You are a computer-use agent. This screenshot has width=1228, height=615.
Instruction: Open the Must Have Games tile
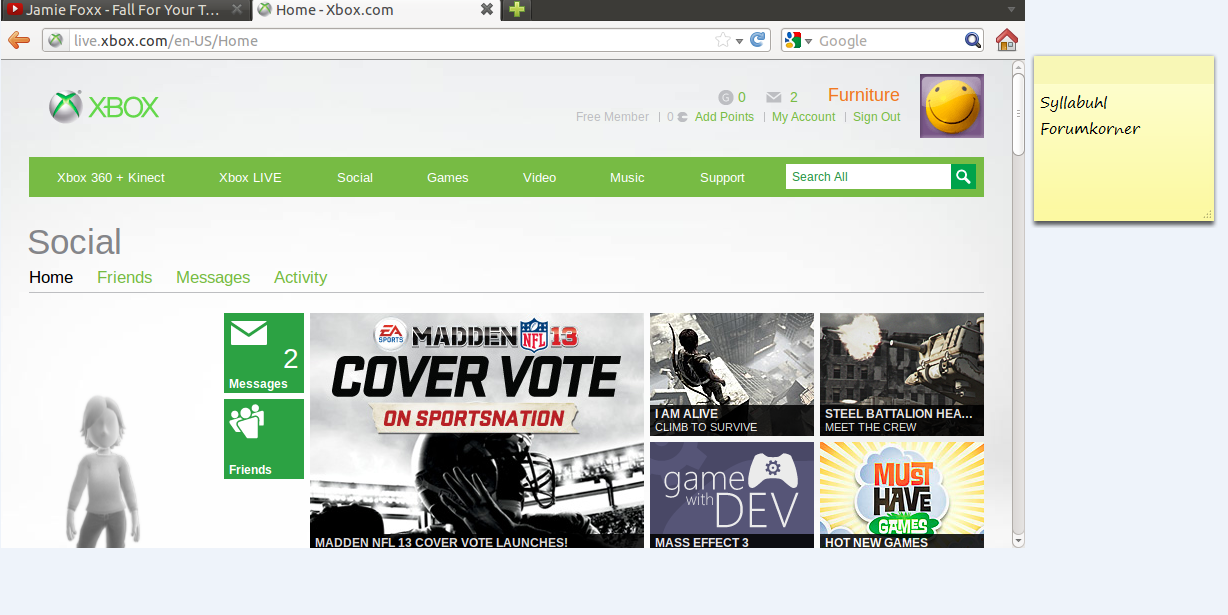tap(902, 495)
